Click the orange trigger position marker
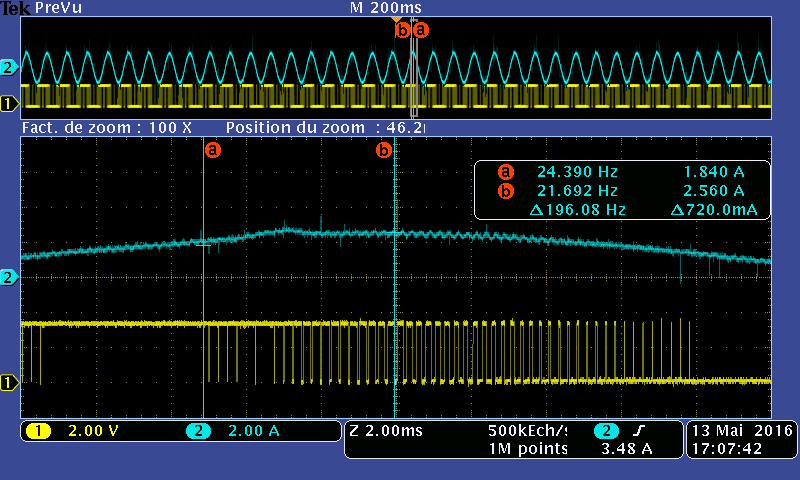The image size is (800, 480). [x=396, y=19]
